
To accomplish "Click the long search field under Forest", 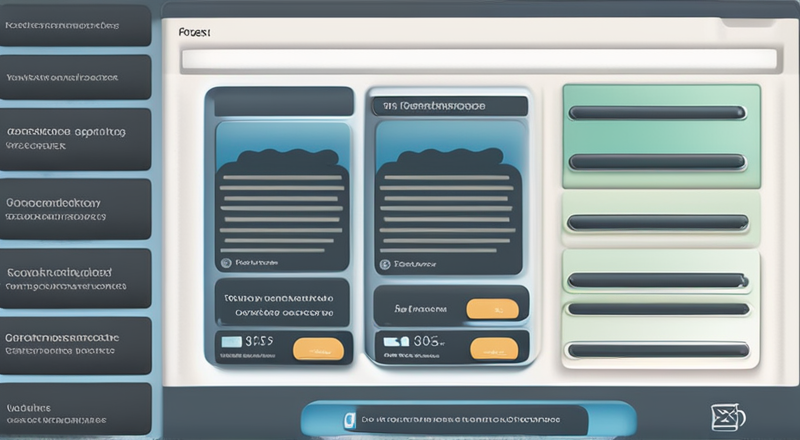I will (479, 59).
